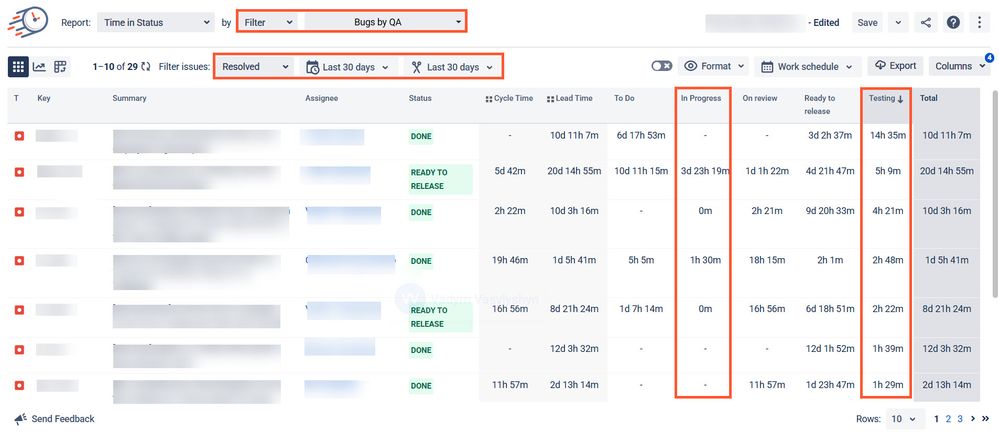The image size is (999, 436).
Task: Click the Status column header
Action: pyautogui.click(x=420, y=98)
